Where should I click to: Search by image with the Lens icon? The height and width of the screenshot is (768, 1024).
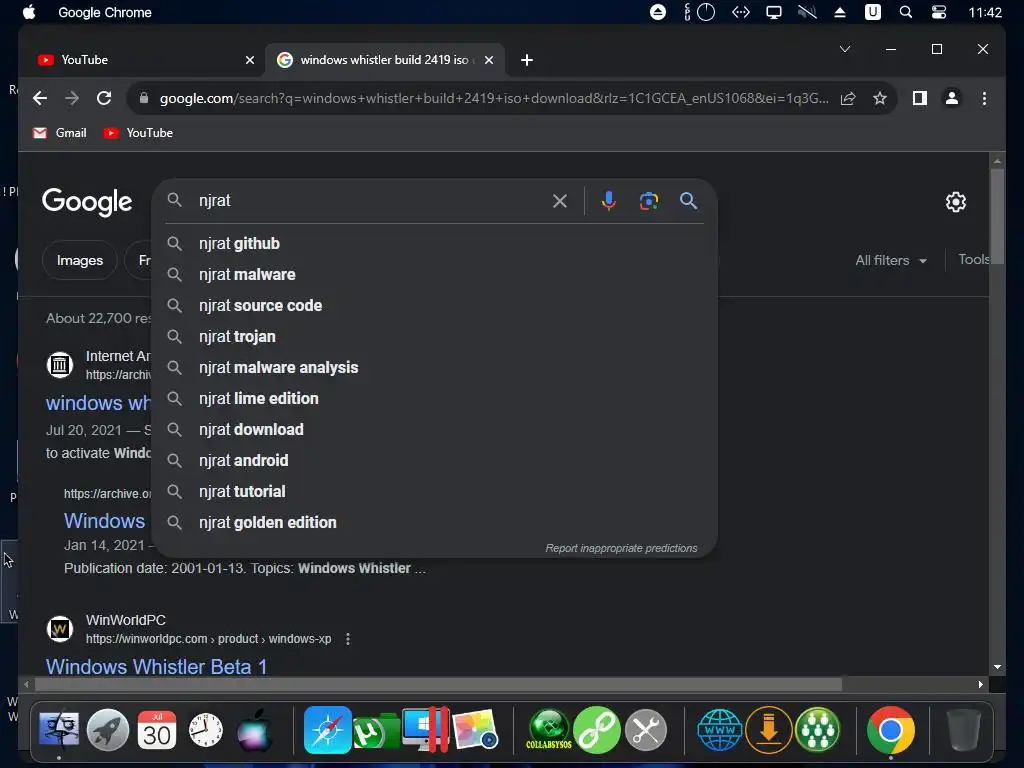pos(648,201)
